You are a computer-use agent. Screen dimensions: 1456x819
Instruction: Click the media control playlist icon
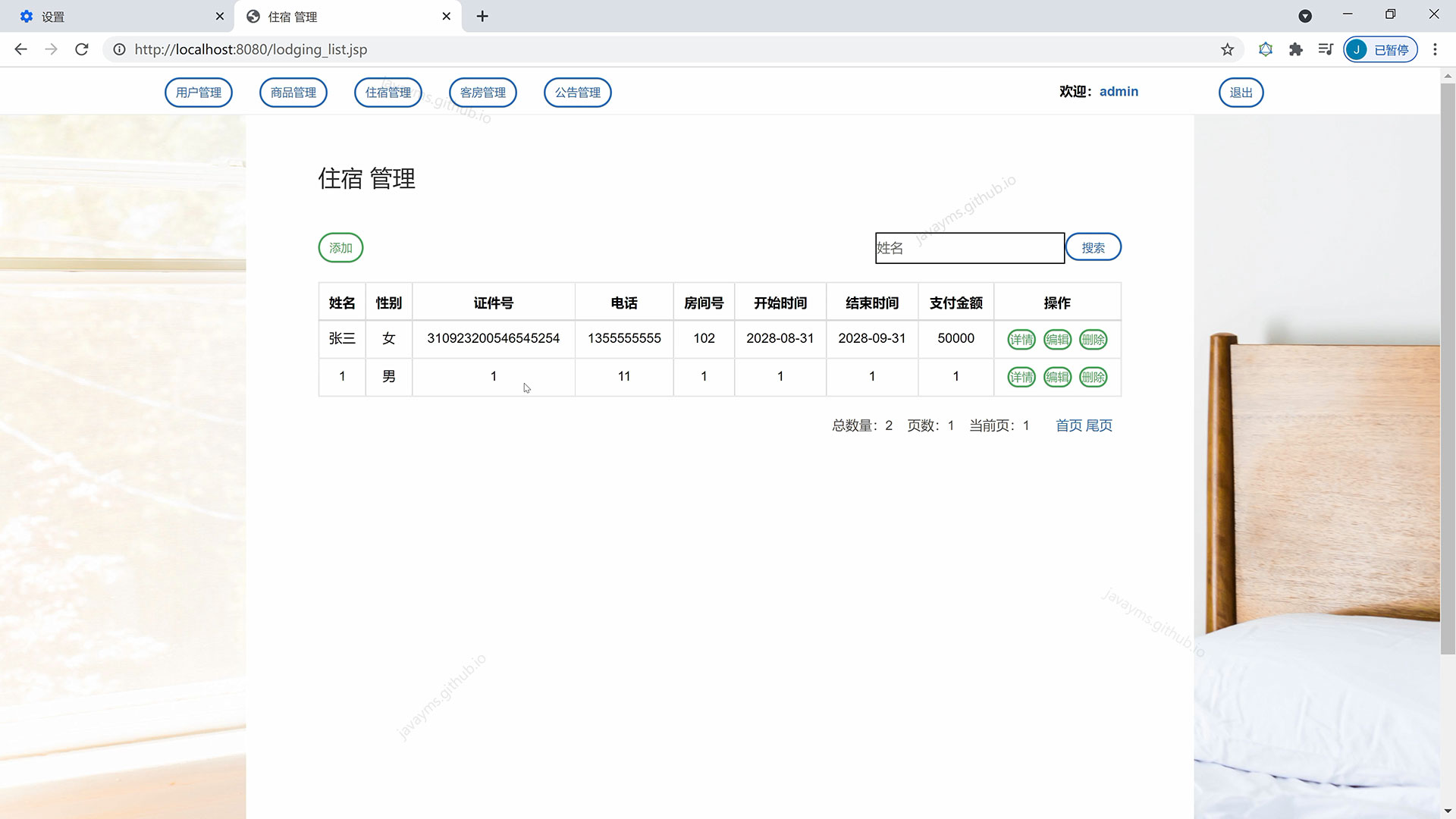(1325, 49)
